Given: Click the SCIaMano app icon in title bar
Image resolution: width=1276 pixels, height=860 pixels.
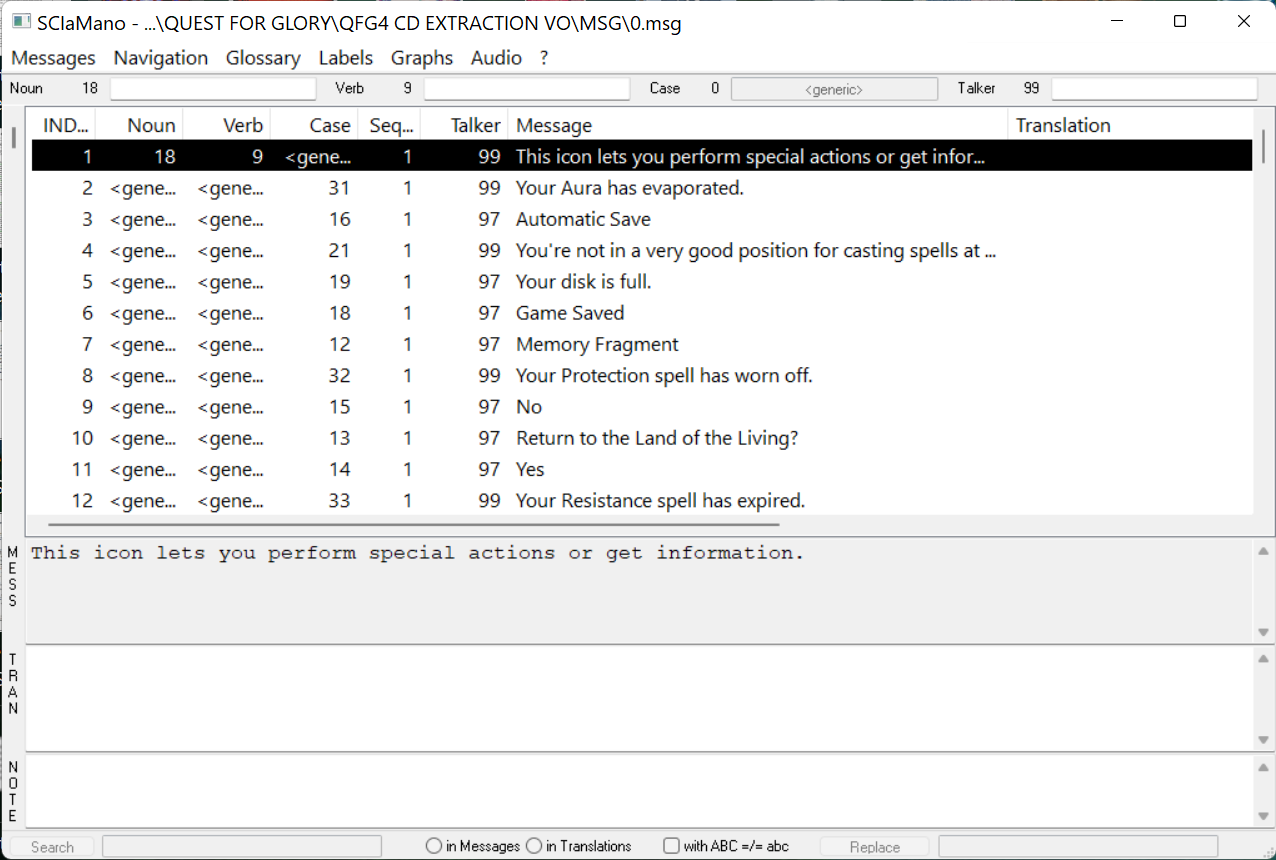Looking at the screenshot, I should [21, 22].
